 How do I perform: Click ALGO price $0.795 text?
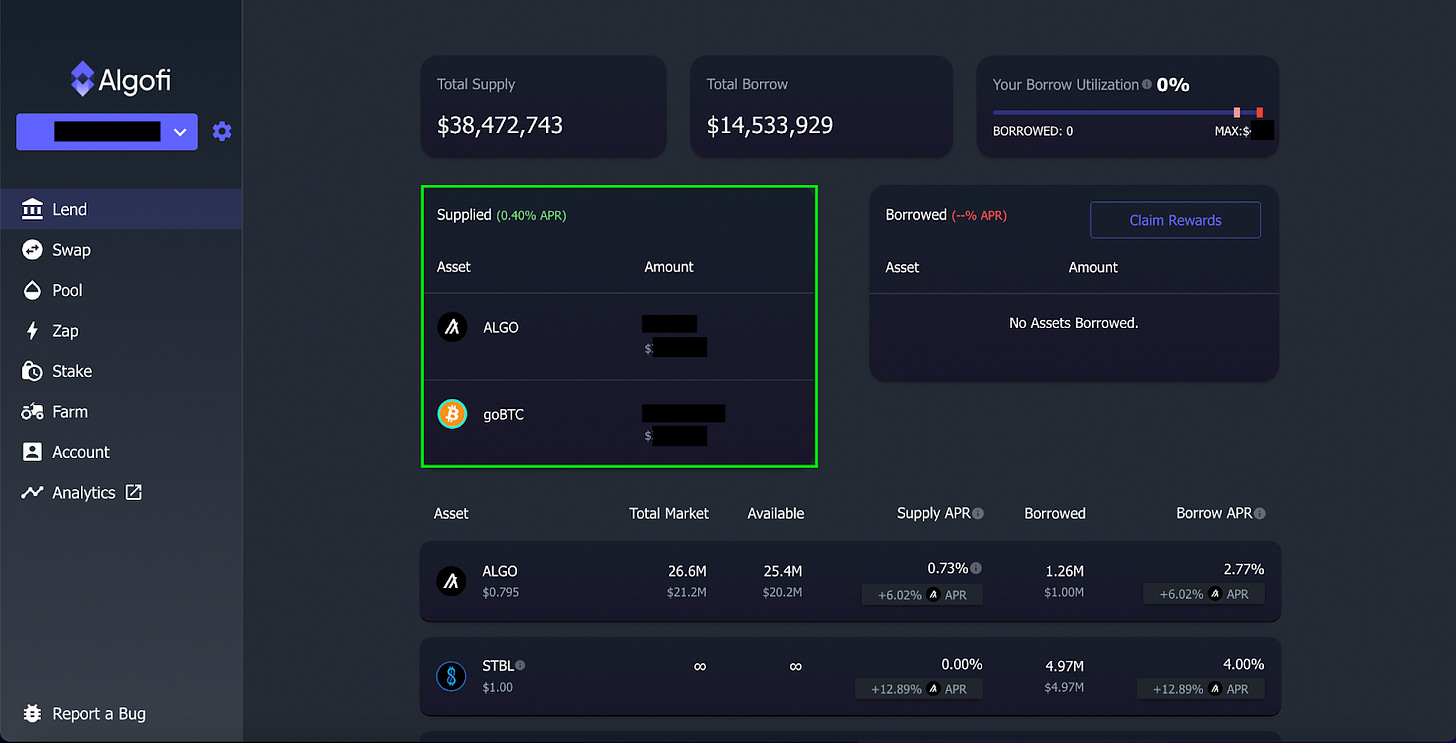(x=500, y=592)
